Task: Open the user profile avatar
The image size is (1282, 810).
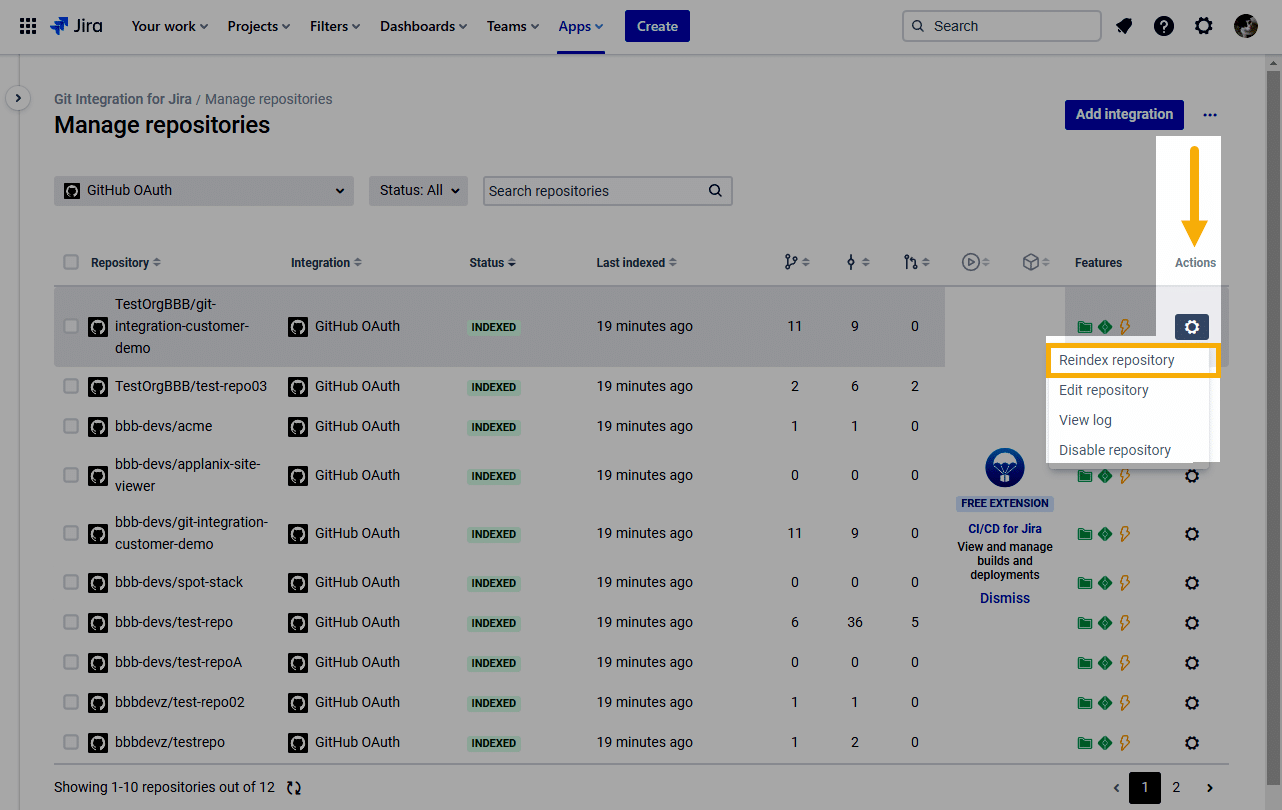Action: point(1246,26)
